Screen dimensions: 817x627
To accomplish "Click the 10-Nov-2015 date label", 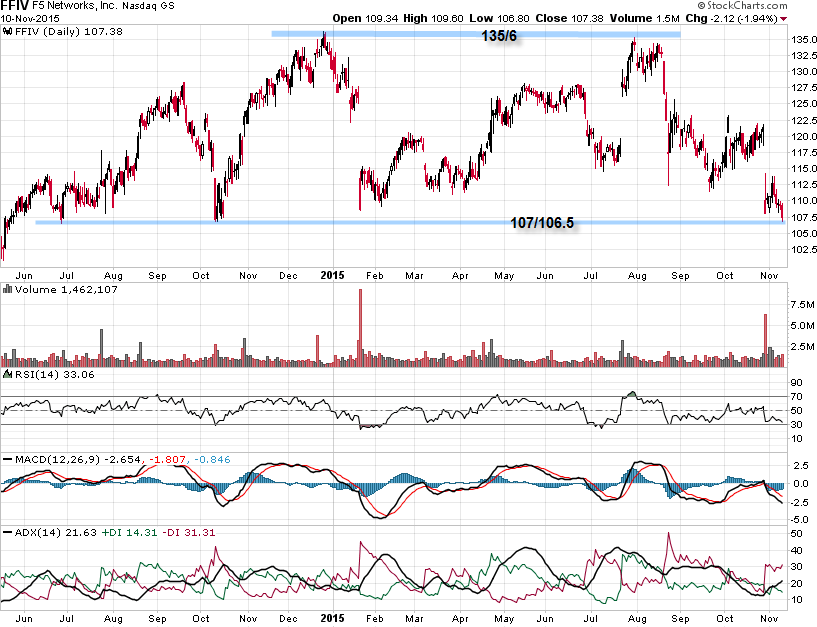I will [x=30, y=19].
